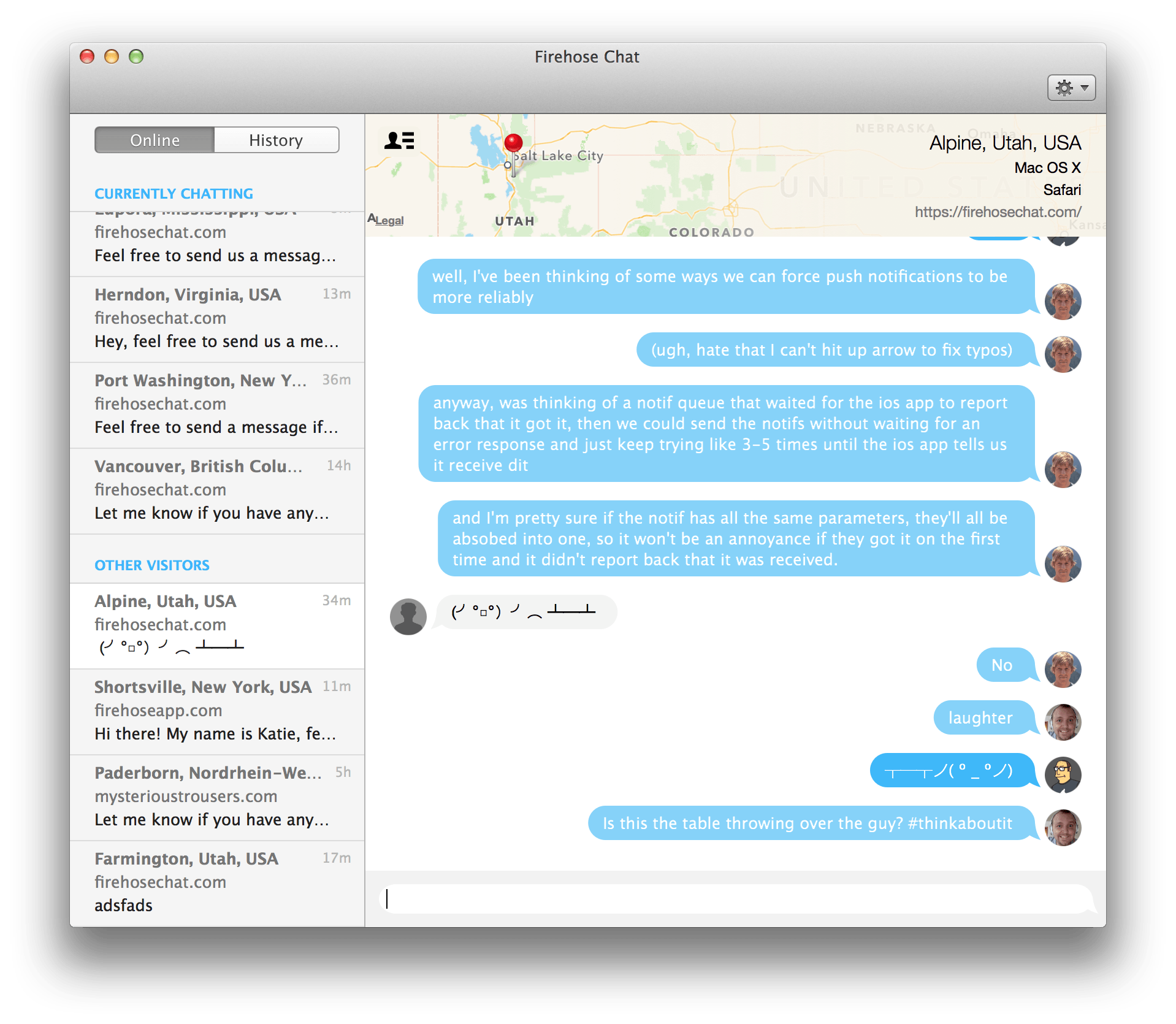Select the Vancouver, British Columbia conversation
1176x1024 pixels.
click(217, 491)
